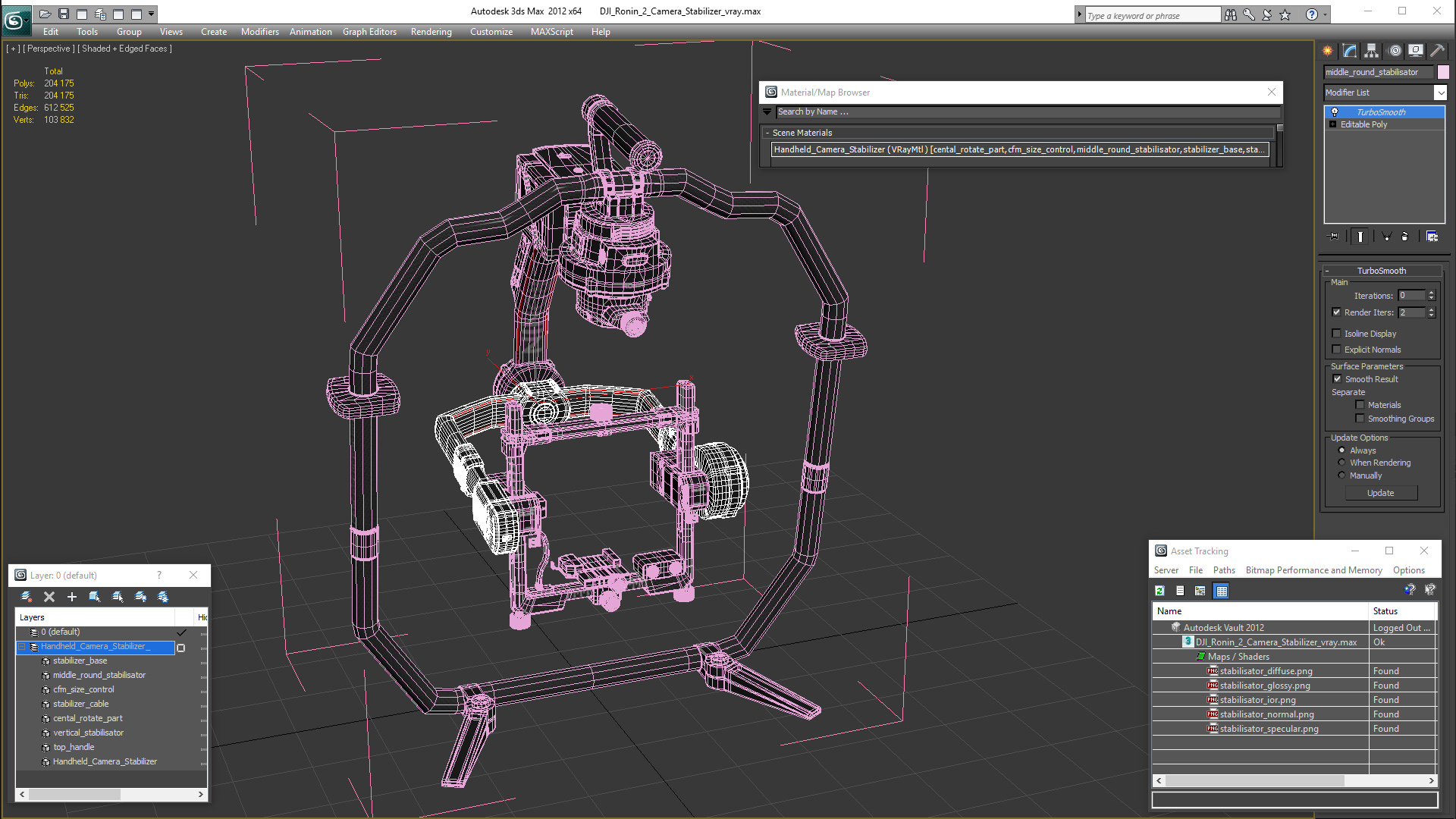Screen dimensions: 1456x819
Task: Open the Hierarchy command panel tab
Action: point(1372,51)
